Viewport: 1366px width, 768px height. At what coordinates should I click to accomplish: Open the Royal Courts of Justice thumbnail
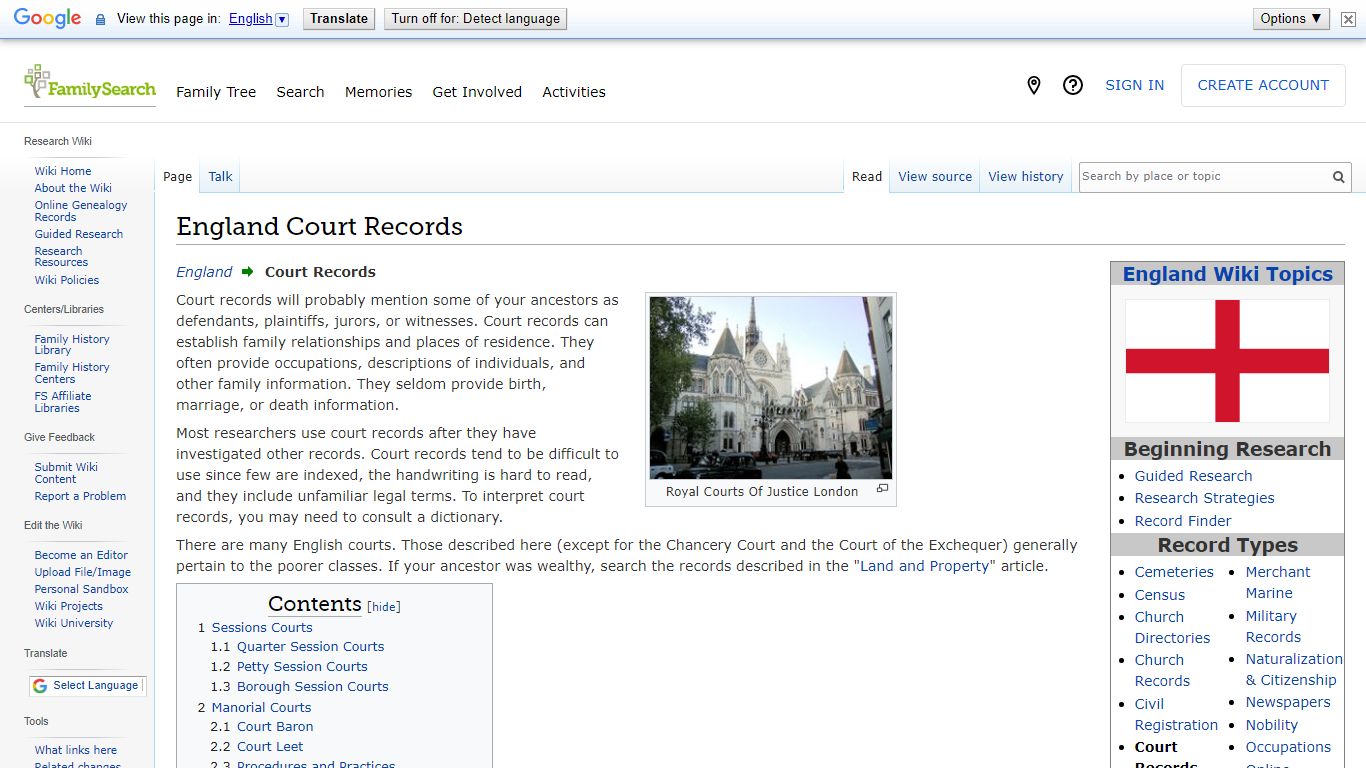771,388
